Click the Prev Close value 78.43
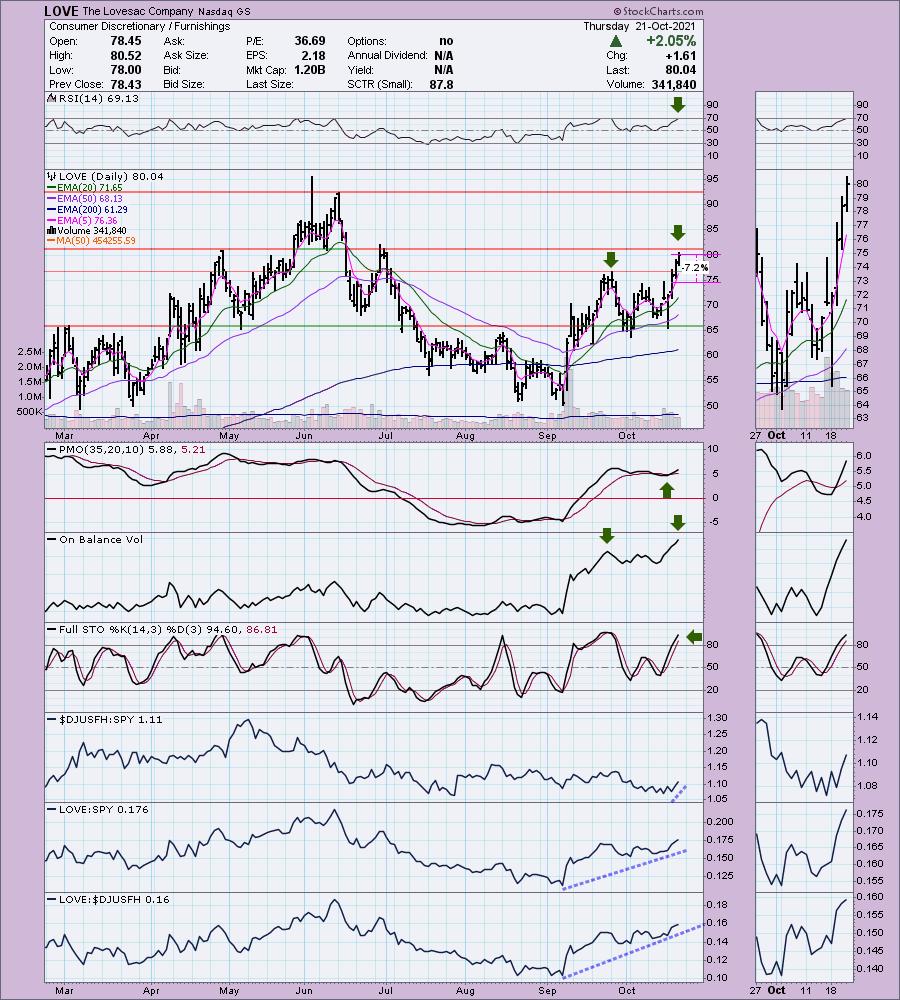Screen dimensions: 900x1000 click(x=126, y=84)
